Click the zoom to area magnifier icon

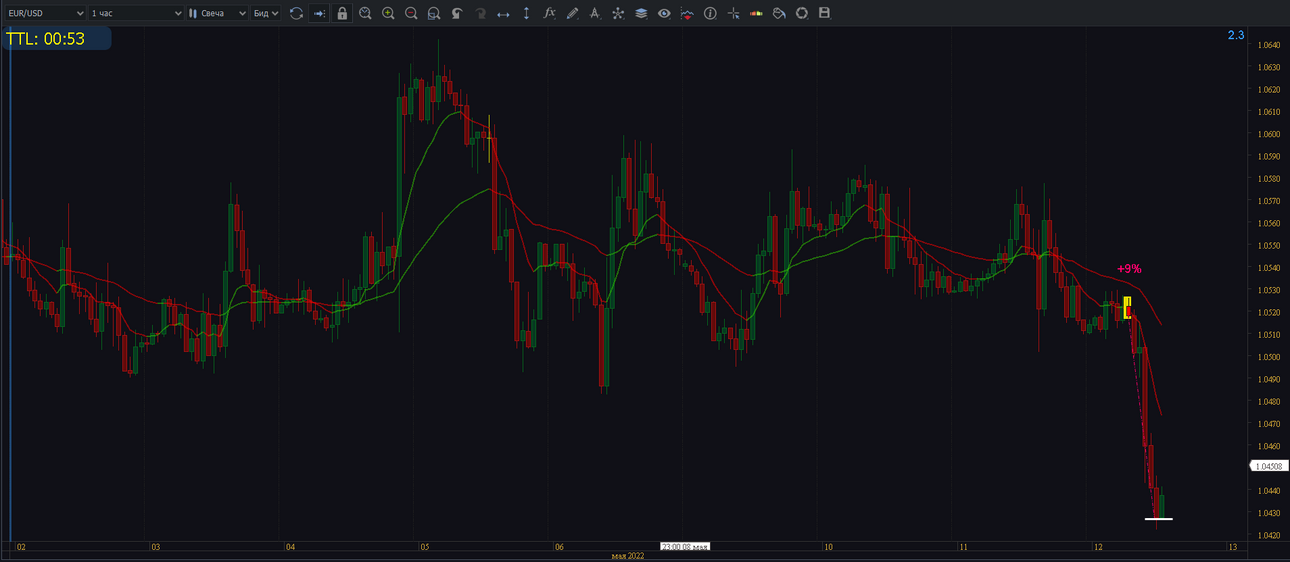tap(434, 13)
